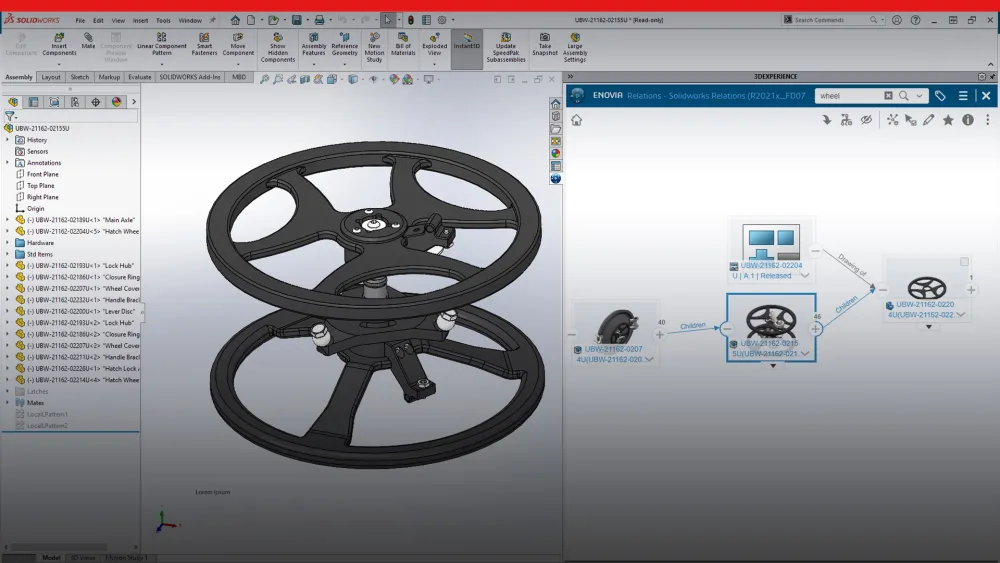Start a New Motion Study
Image resolution: width=1000 pixels, height=563 pixels.
(374, 48)
